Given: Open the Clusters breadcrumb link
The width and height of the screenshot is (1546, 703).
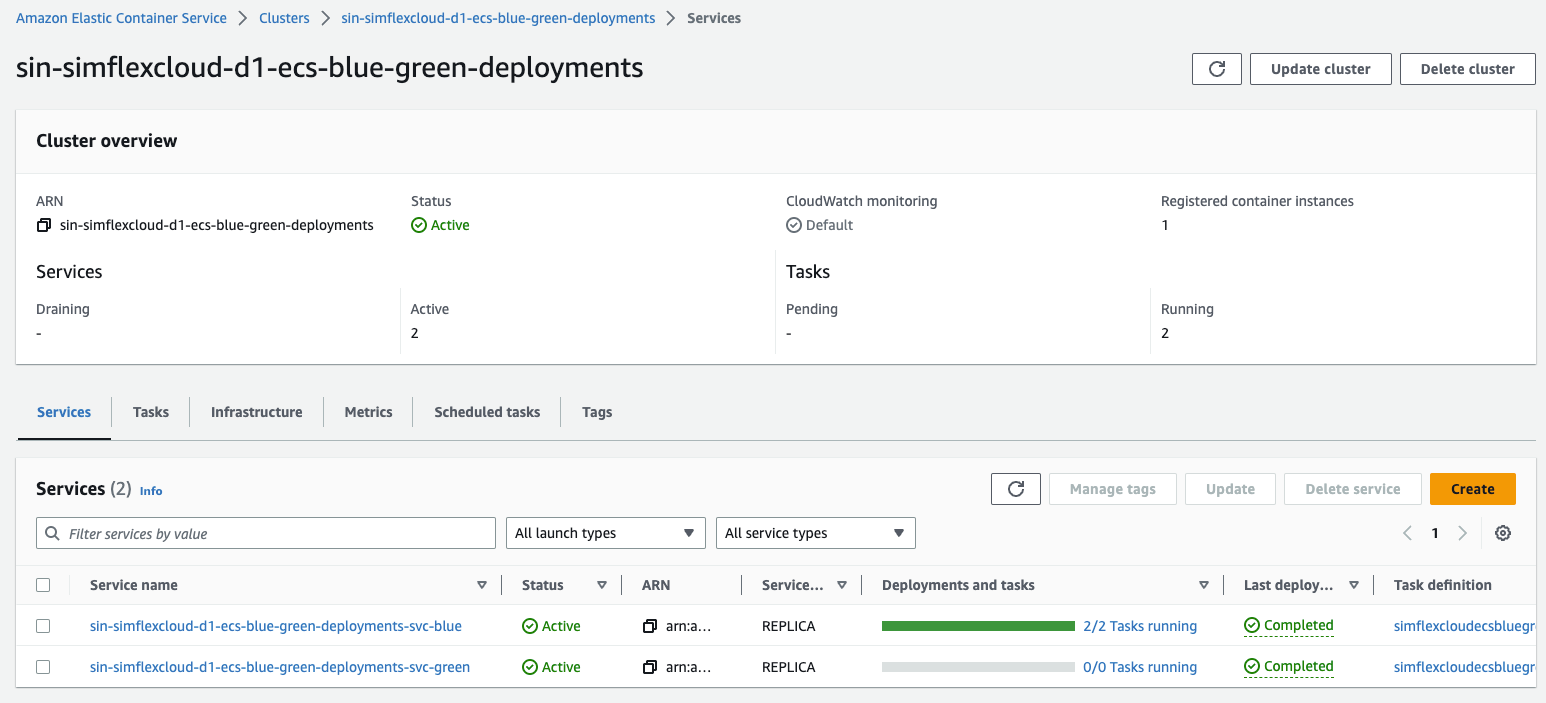Looking at the screenshot, I should tap(284, 18).
